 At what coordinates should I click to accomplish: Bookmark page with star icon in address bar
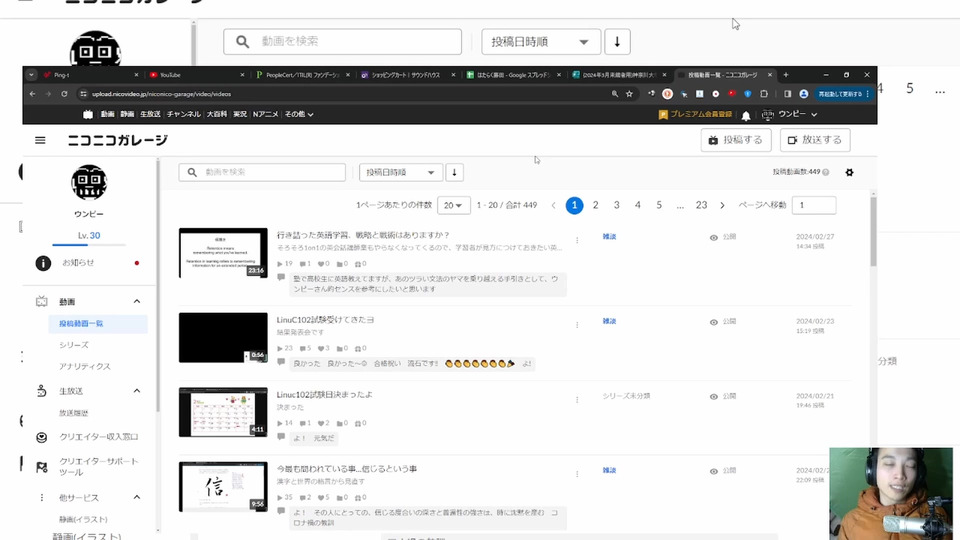(x=629, y=94)
